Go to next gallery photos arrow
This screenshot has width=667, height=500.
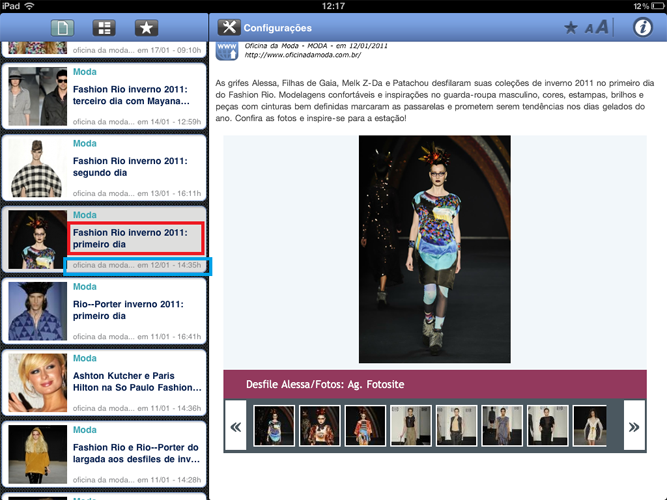point(634,426)
